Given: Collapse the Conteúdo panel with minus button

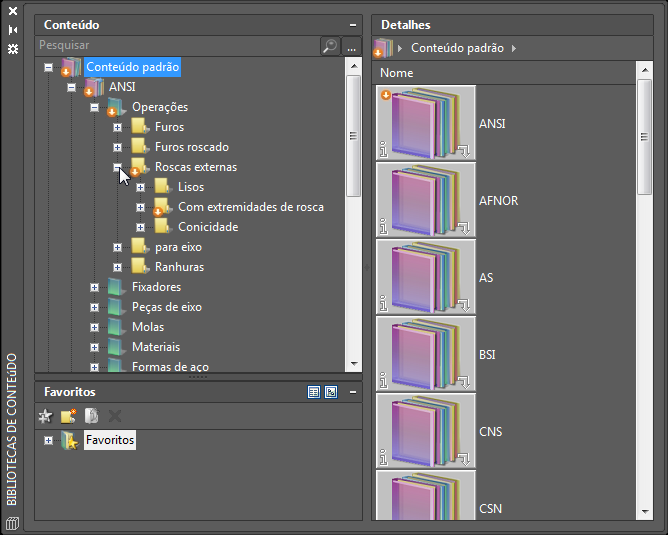Looking at the screenshot, I should point(353,25).
